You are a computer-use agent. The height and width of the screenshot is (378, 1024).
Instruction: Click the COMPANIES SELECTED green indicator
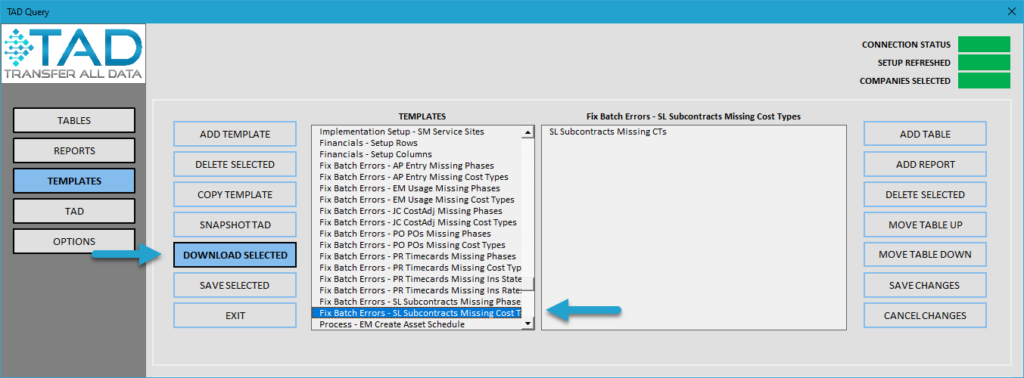click(x=984, y=81)
